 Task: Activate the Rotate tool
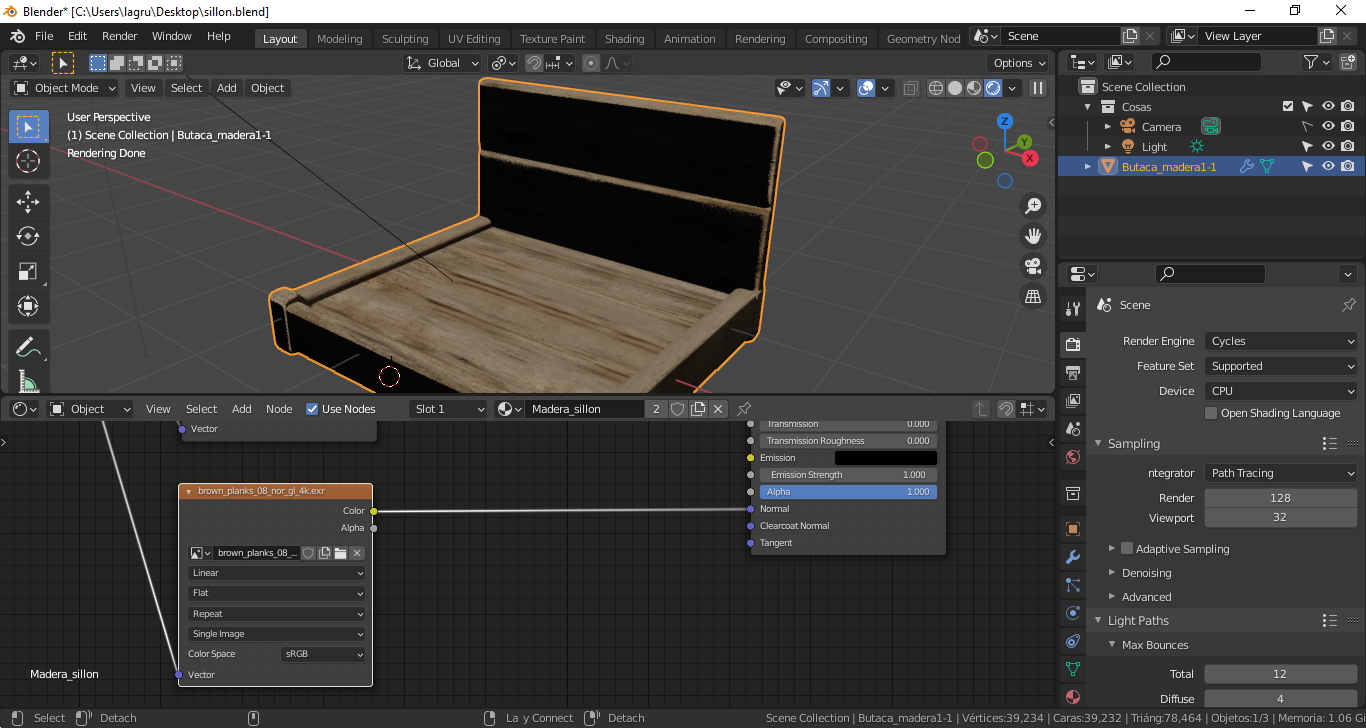click(28, 236)
